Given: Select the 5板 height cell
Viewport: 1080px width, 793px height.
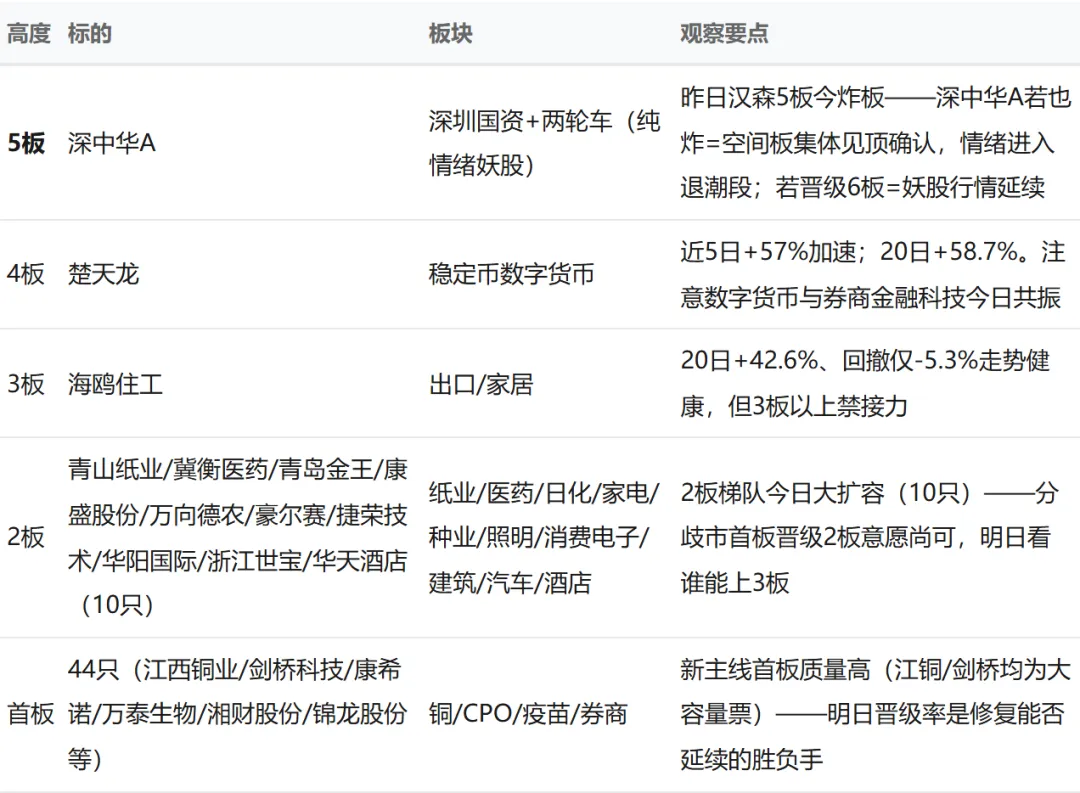Looking at the screenshot, I should (x=26, y=143).
